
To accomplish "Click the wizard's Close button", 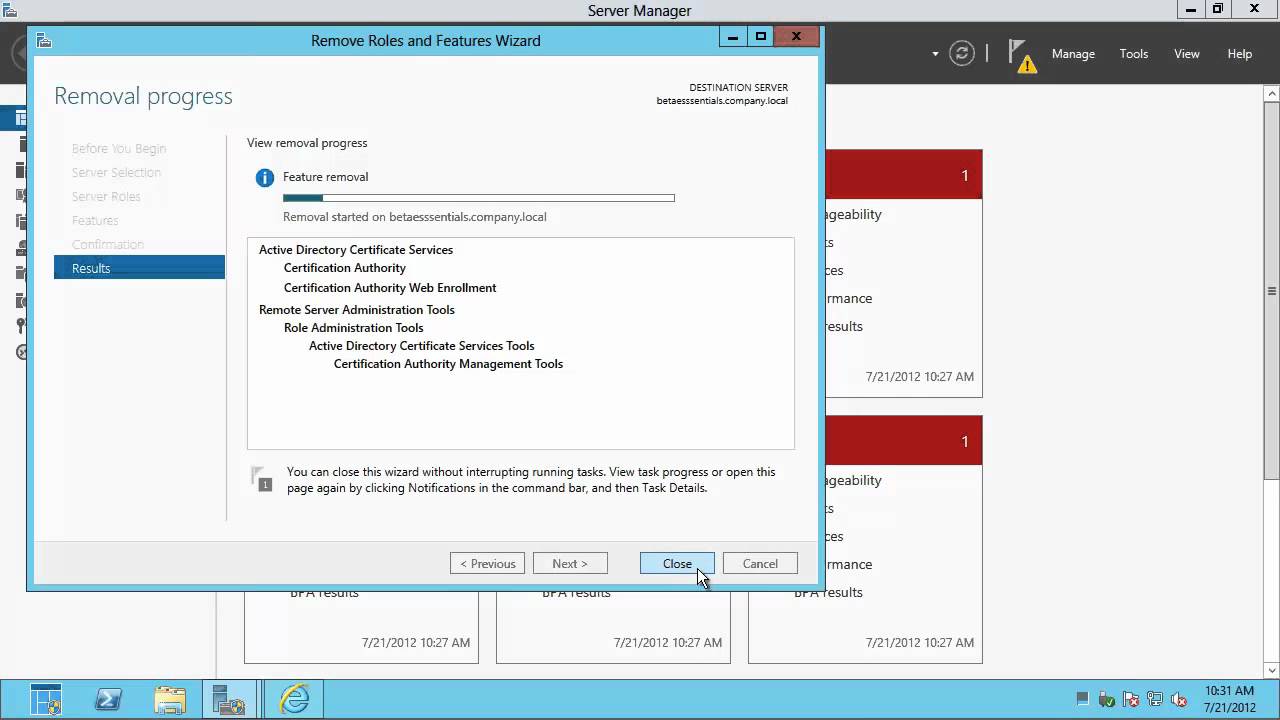I will pyautogui.click(x=677, y=564).
